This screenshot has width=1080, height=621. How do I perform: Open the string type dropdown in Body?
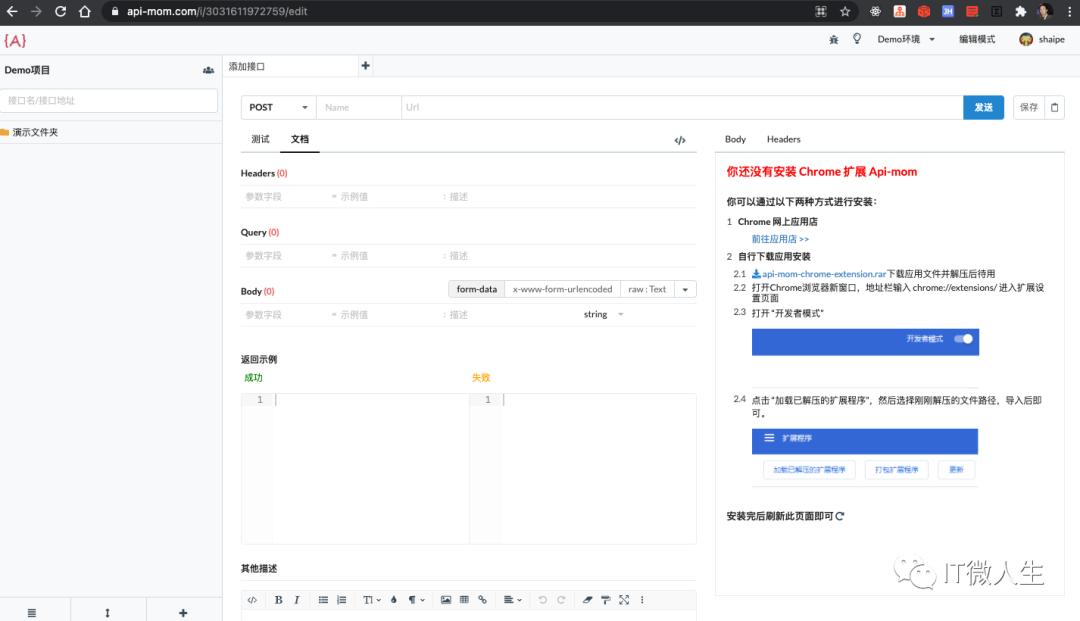pos(603,314)
